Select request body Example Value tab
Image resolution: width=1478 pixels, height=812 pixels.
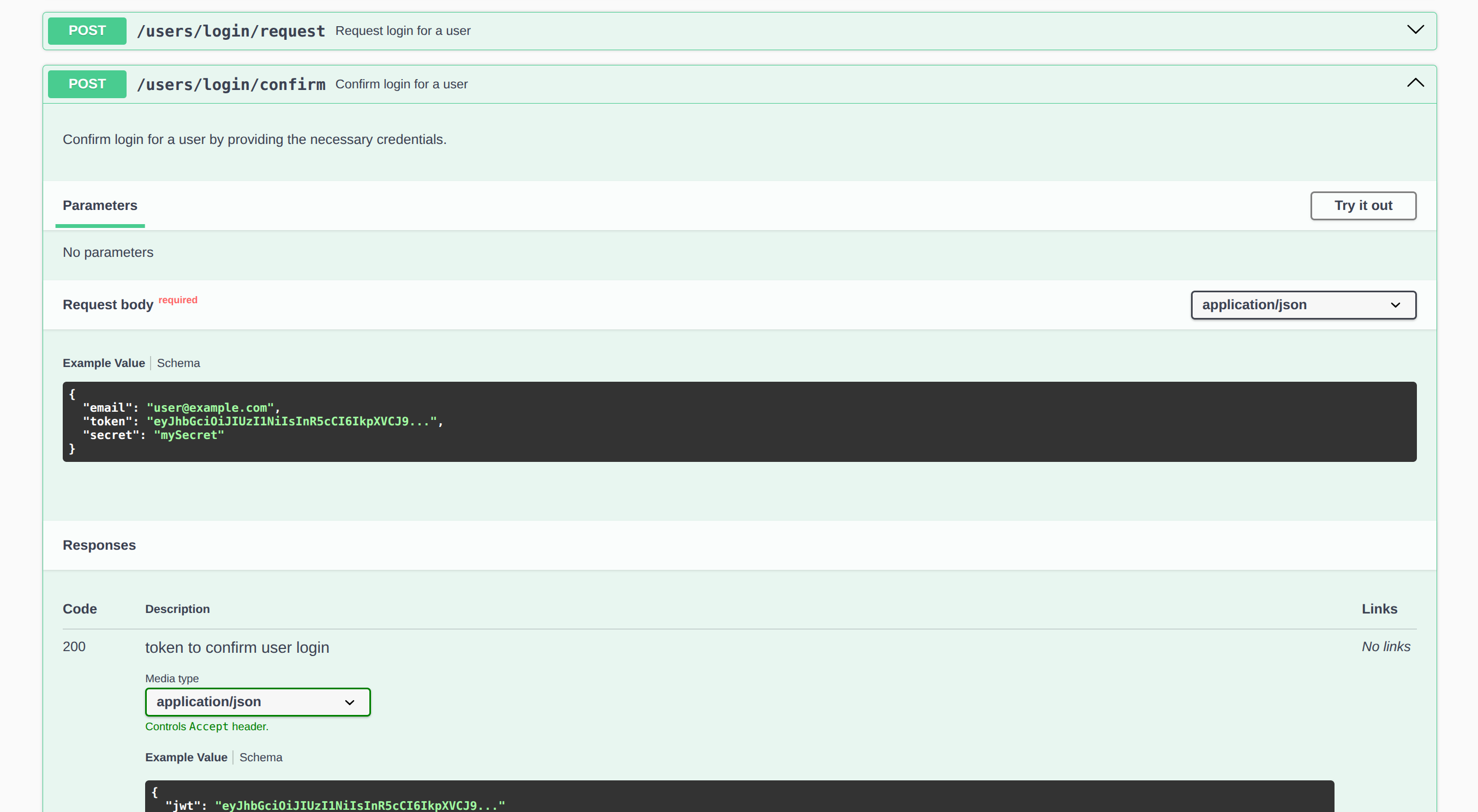(x=104, y=363)
